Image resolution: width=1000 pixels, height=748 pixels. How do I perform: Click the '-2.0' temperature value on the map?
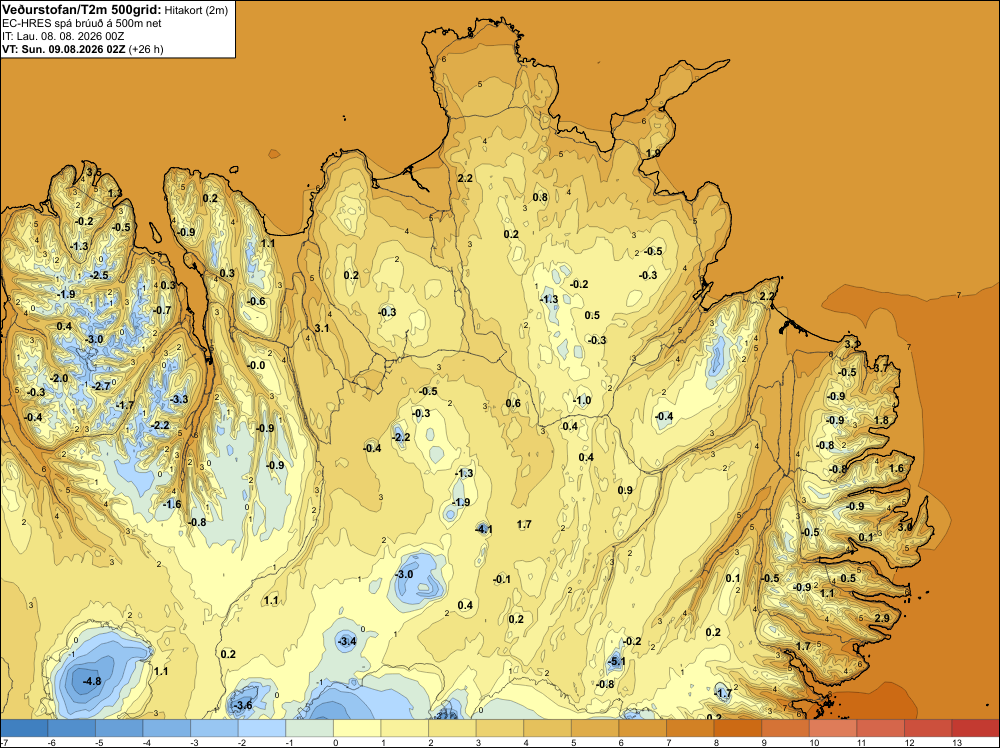(x=59, y=378)
